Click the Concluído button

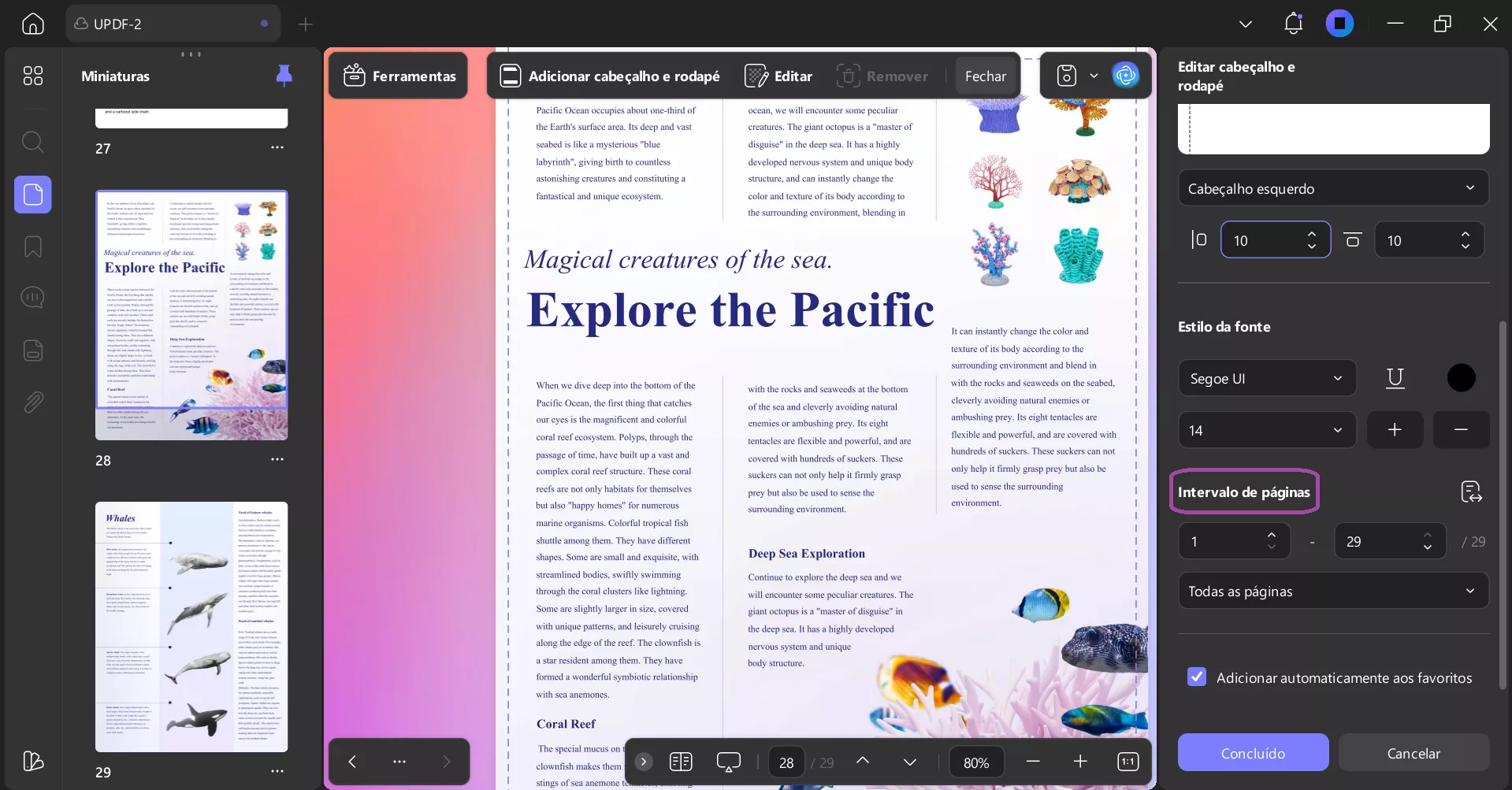1251,752
